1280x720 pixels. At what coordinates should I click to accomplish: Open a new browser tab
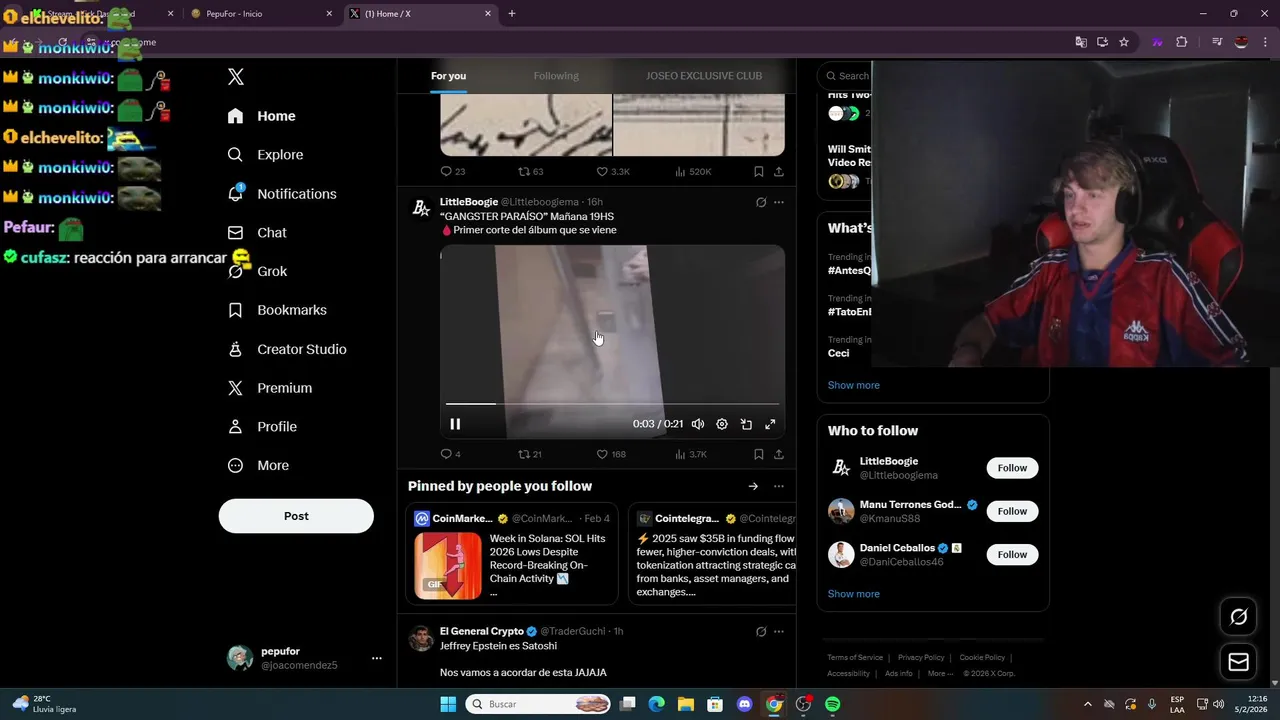(x=512, y=14)
